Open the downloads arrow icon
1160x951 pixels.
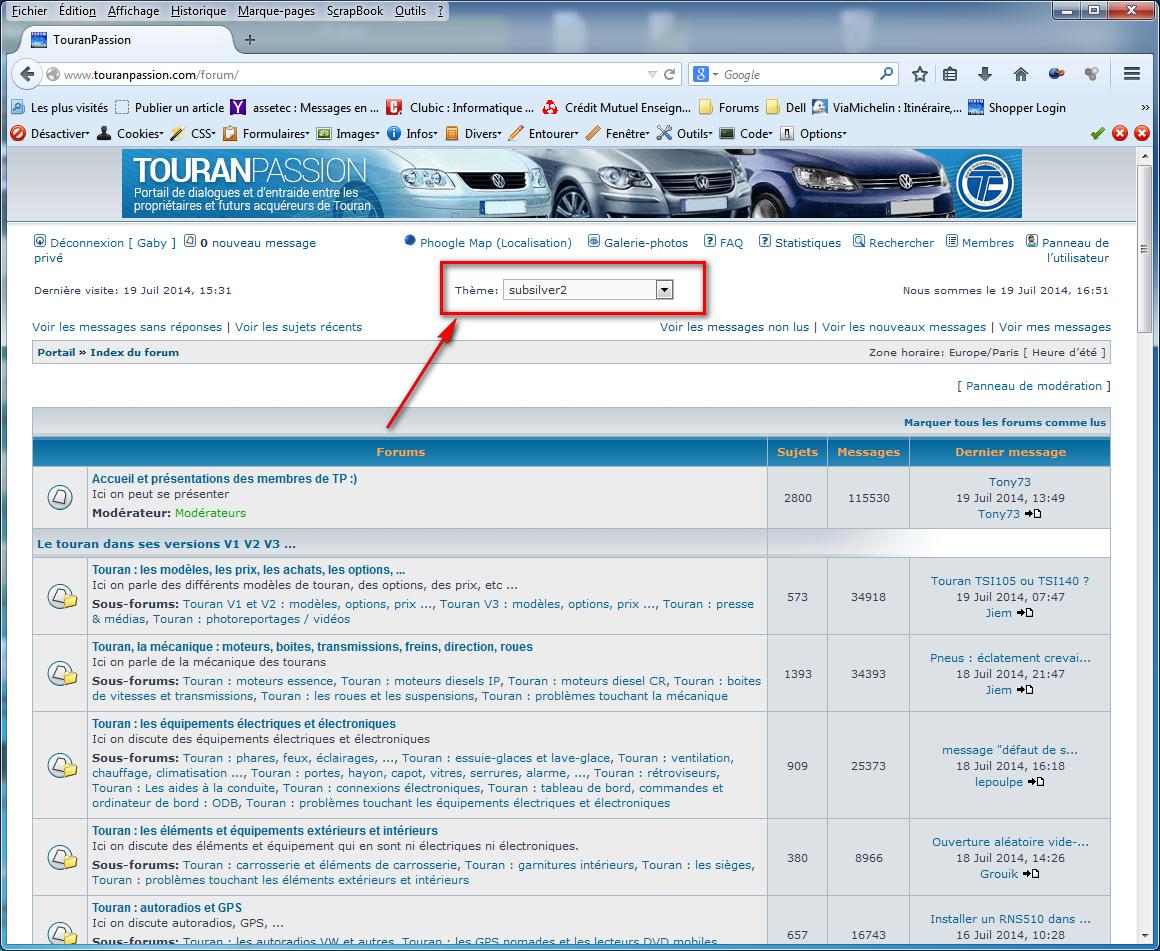coord(985,74)
